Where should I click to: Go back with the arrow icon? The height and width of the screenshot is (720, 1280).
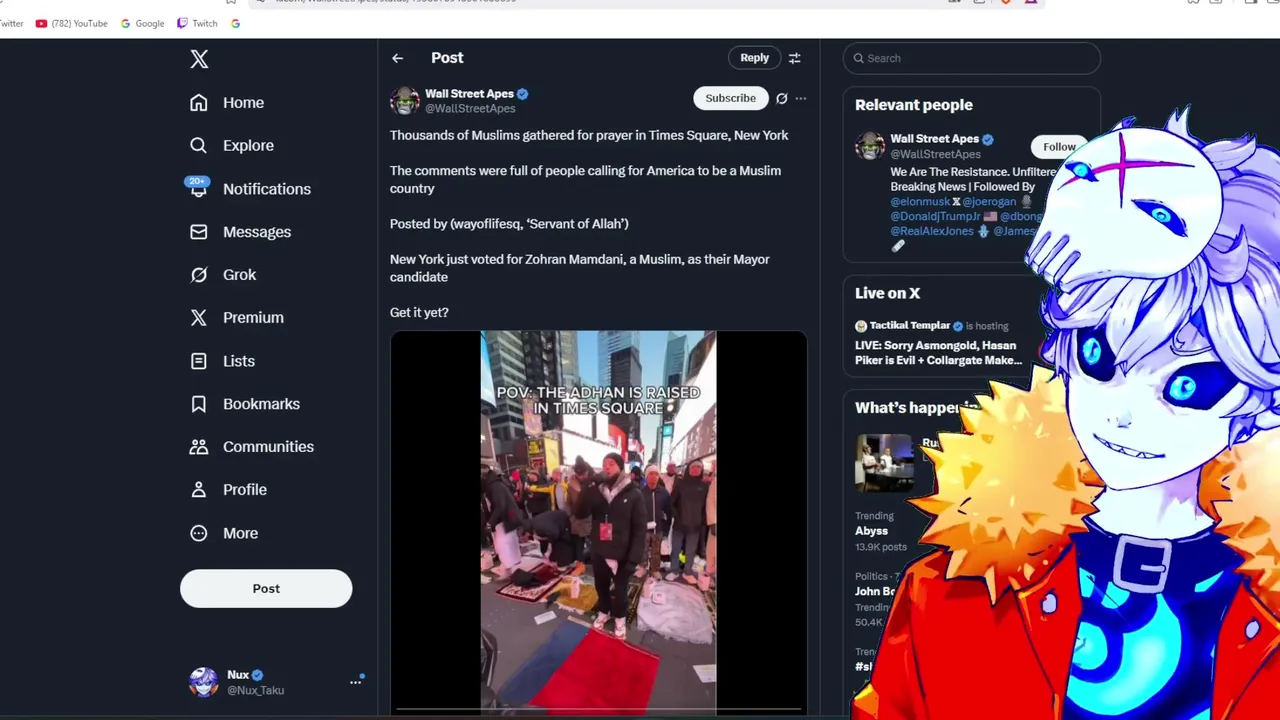pos(398,58)
